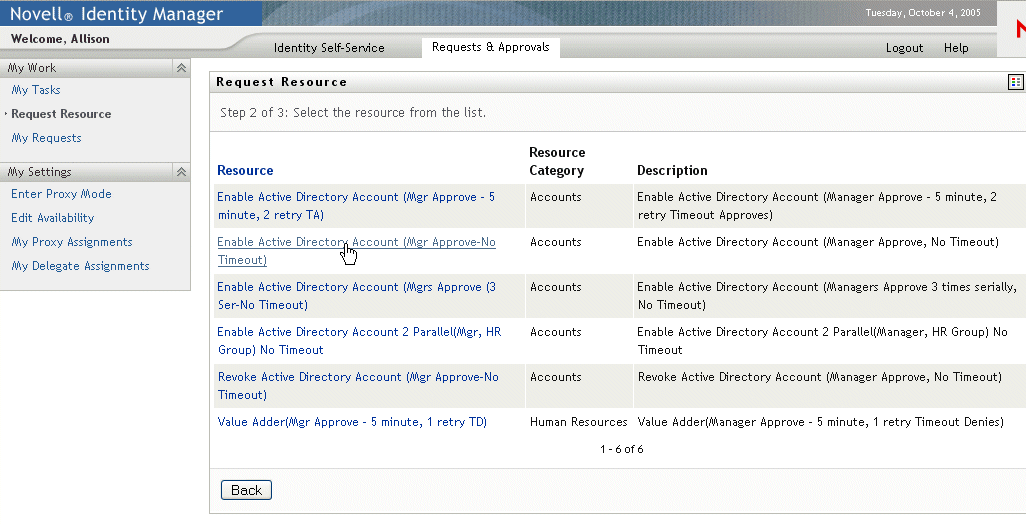View My Proxy Assignments
This screenshot has width=1030, height=524.
point(72,242)
